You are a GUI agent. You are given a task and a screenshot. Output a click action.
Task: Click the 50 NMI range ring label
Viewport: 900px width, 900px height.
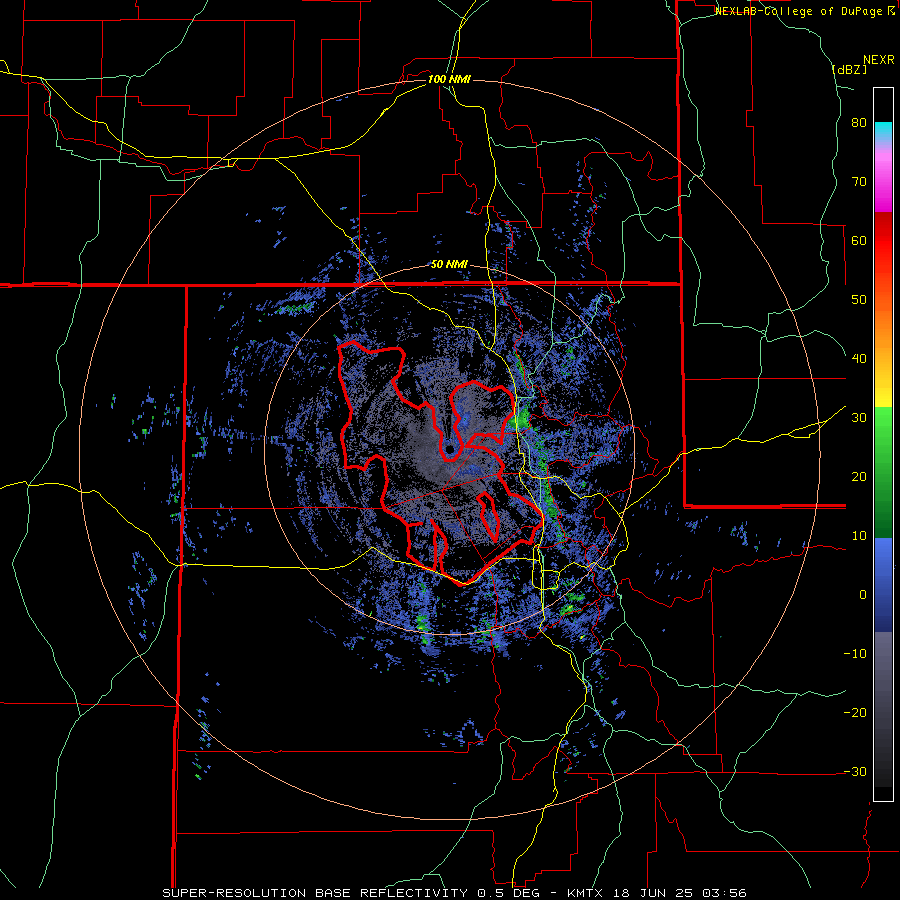[x=449, y=265]
